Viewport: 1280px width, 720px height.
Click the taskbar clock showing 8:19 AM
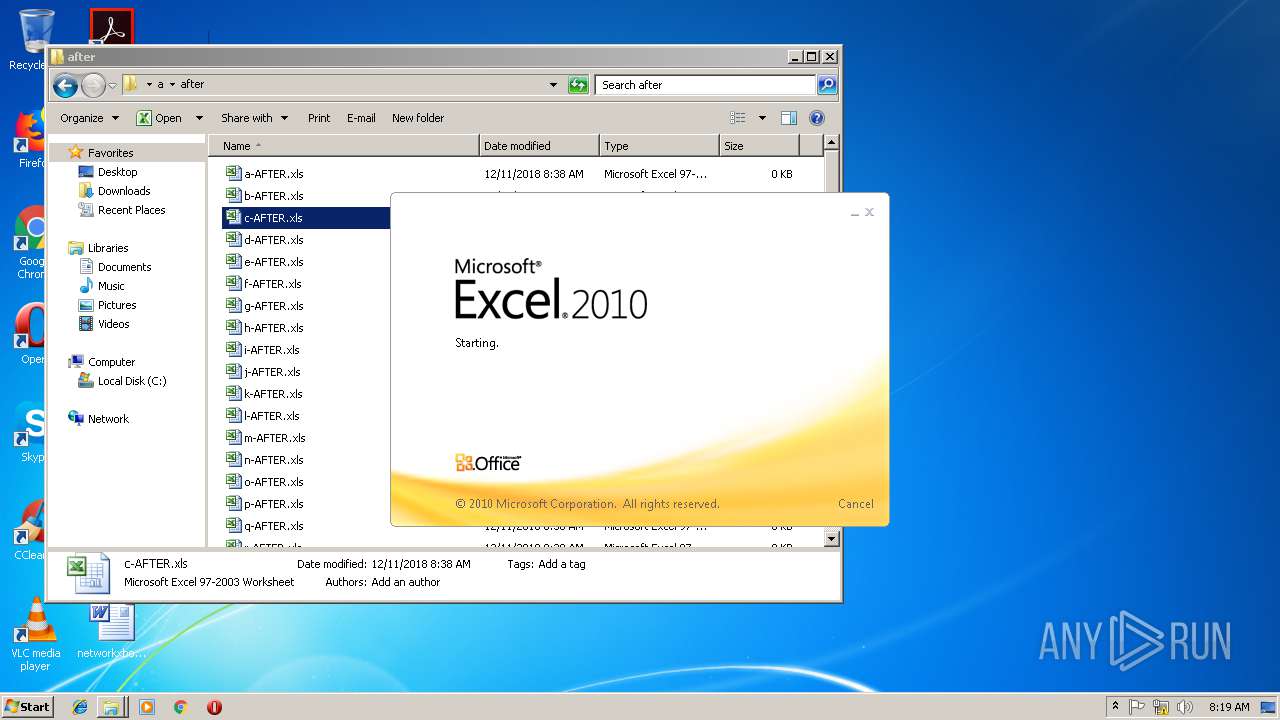pos(1229,707)
